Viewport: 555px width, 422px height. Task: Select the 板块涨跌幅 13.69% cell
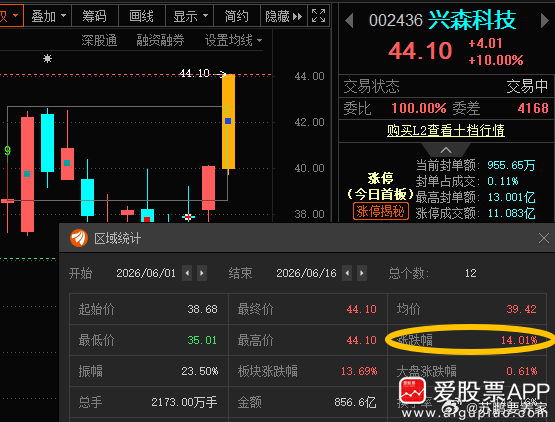(308, 371)
